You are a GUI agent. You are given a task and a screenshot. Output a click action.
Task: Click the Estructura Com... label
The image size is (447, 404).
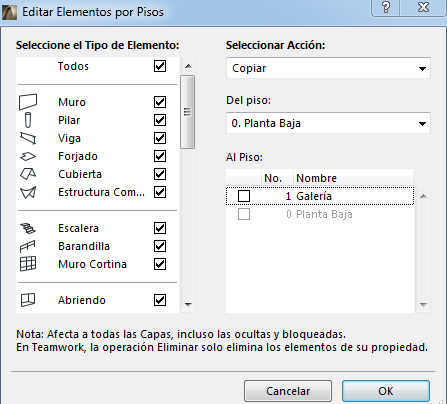pyautogui.click(x=101, y=192)
